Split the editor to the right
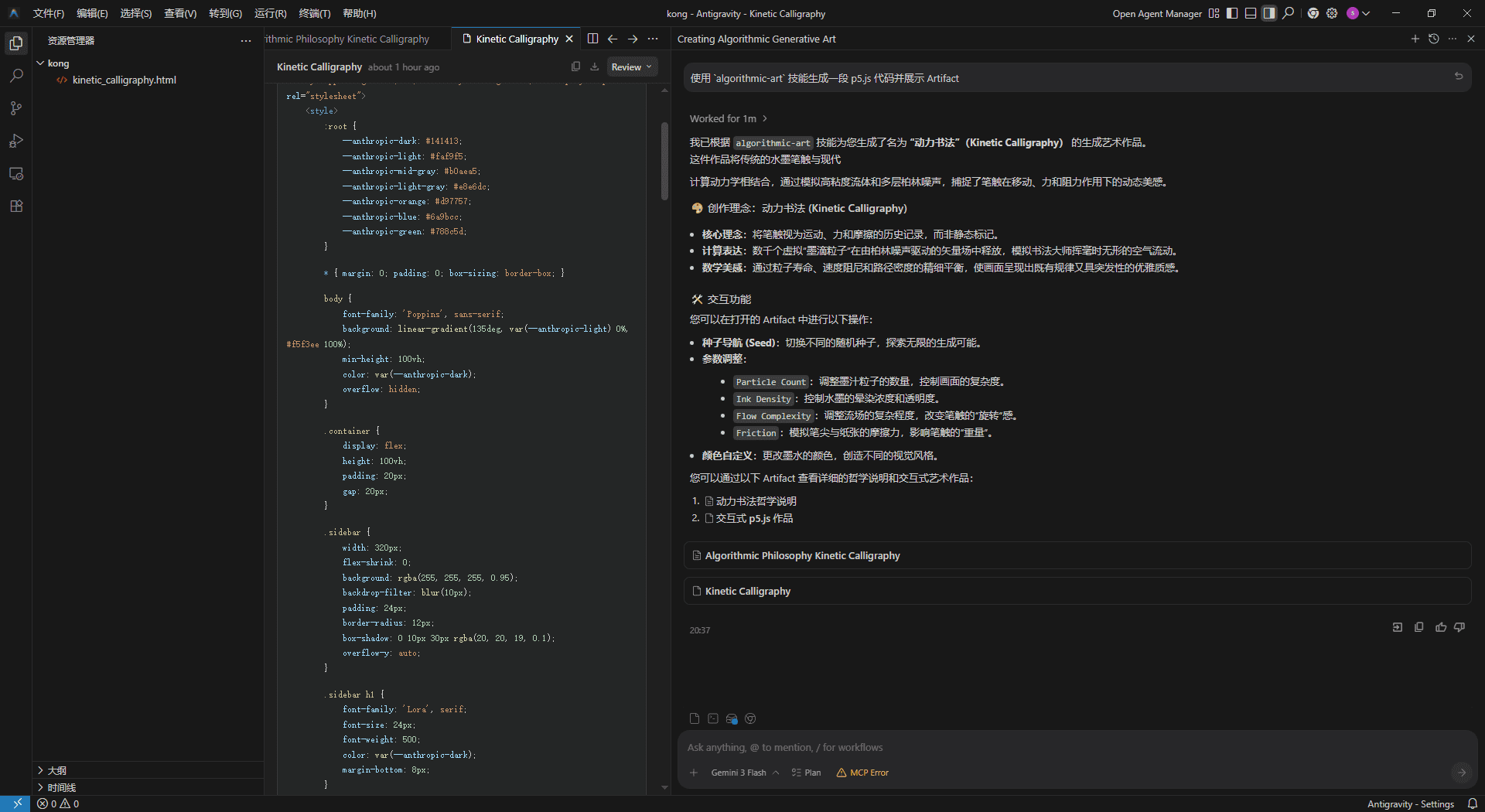The width and height of the screenshot is (1485, 812). (x=592, y=39)
